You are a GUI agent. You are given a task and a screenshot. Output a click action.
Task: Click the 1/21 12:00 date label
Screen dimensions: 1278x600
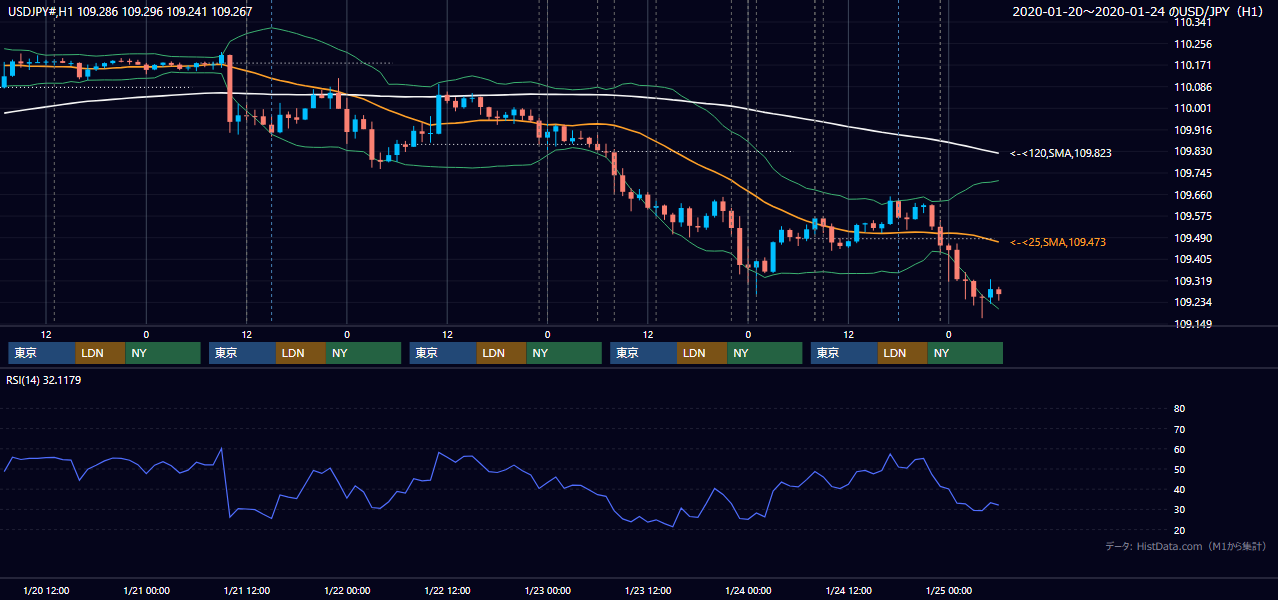click(246, 590)
